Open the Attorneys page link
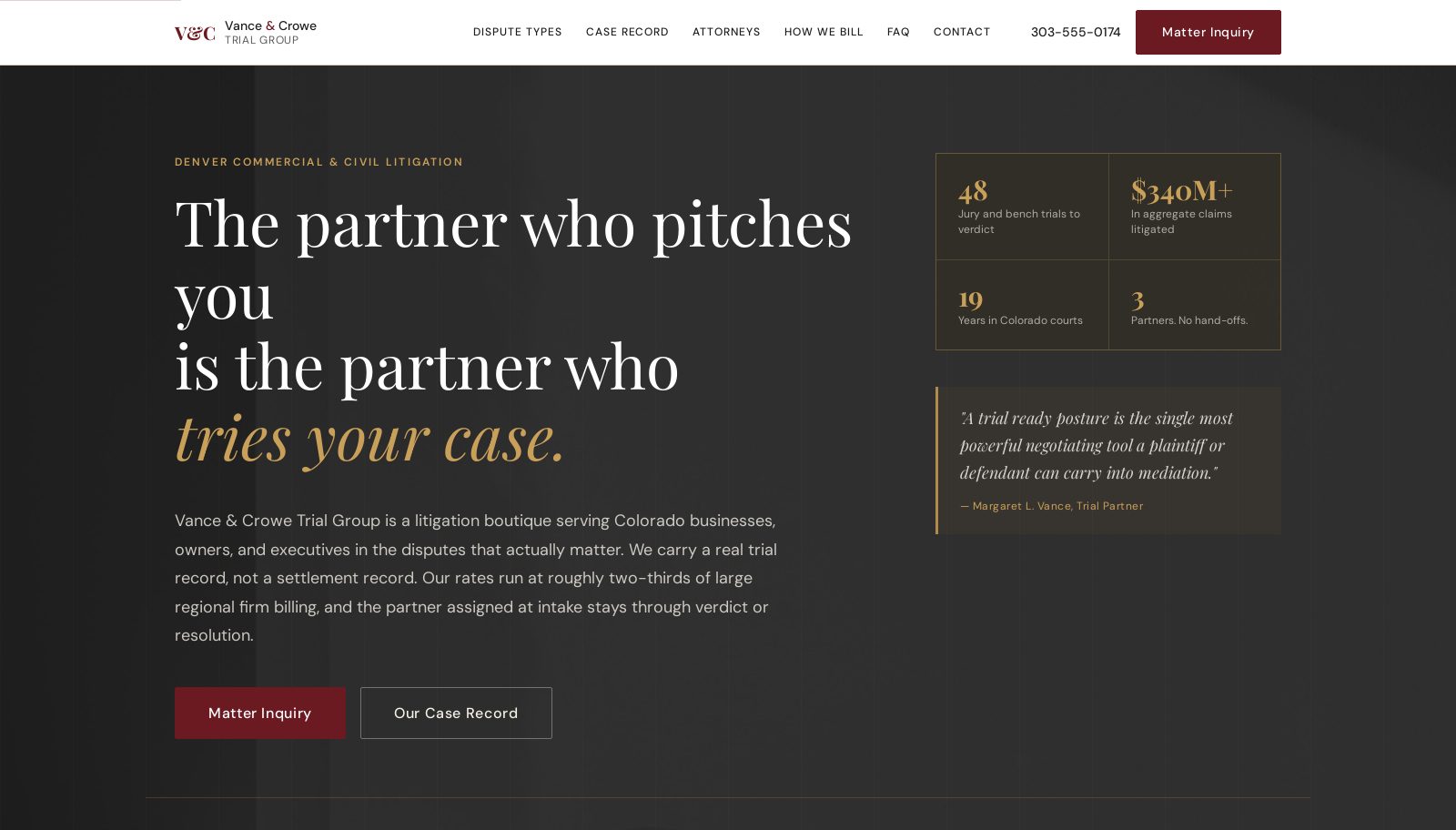Image resolution: width=1456 pixels, height=830 pixels. tap(726, 32)
